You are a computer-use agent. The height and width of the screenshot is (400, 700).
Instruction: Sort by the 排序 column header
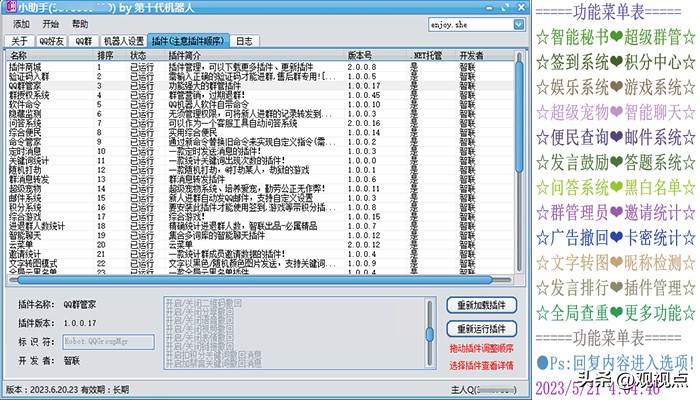point(111,55)
